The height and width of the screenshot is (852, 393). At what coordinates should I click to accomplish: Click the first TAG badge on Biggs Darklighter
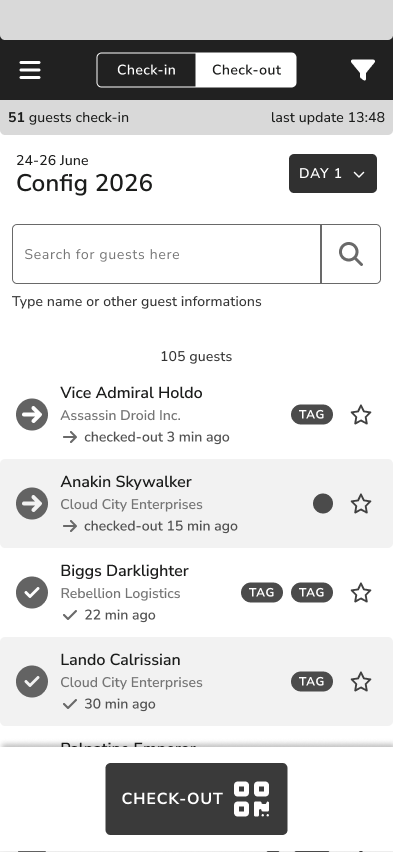click(262, 592)
